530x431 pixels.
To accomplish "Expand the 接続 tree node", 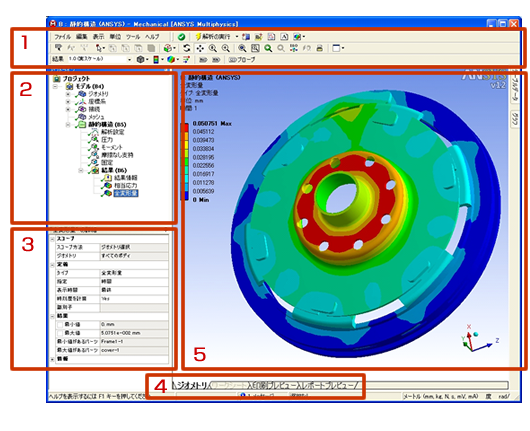I will point(68,110).
